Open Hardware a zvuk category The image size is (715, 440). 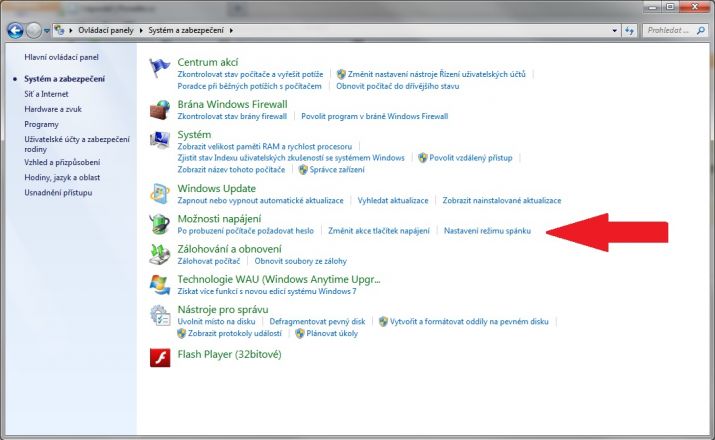53,109
